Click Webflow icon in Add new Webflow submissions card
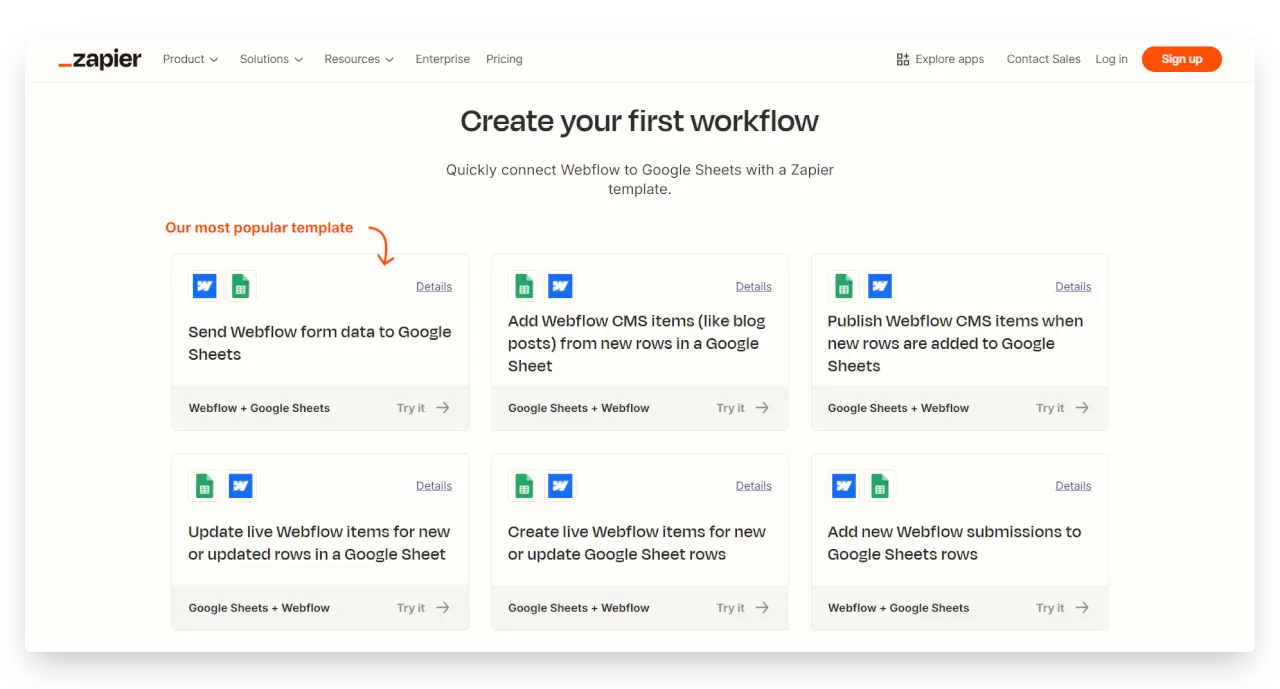The height and width of the screenshot is (689, 1280). click(844, 486)
